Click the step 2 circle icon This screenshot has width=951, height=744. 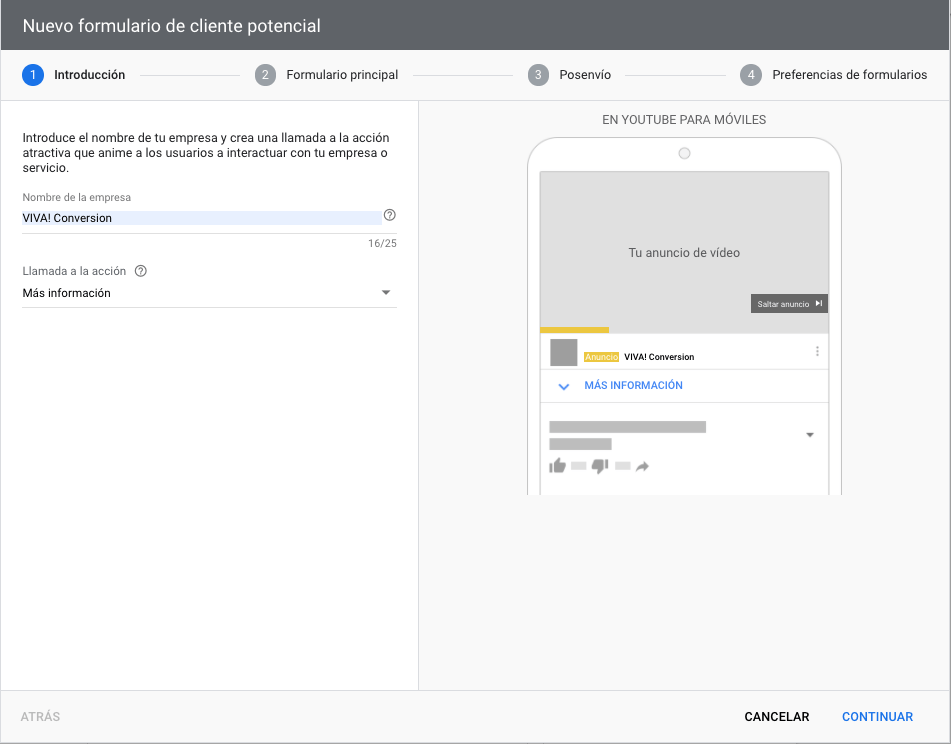tap(265, 75)
